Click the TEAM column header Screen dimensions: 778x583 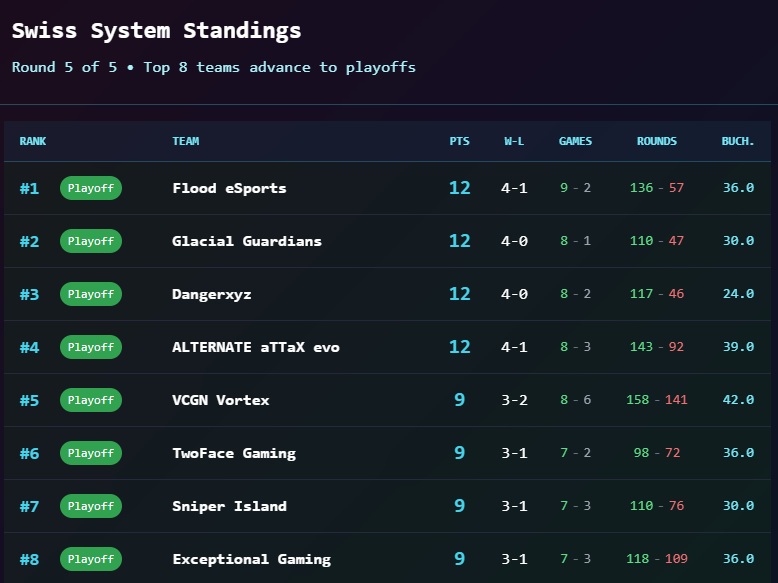click(186, 141)
